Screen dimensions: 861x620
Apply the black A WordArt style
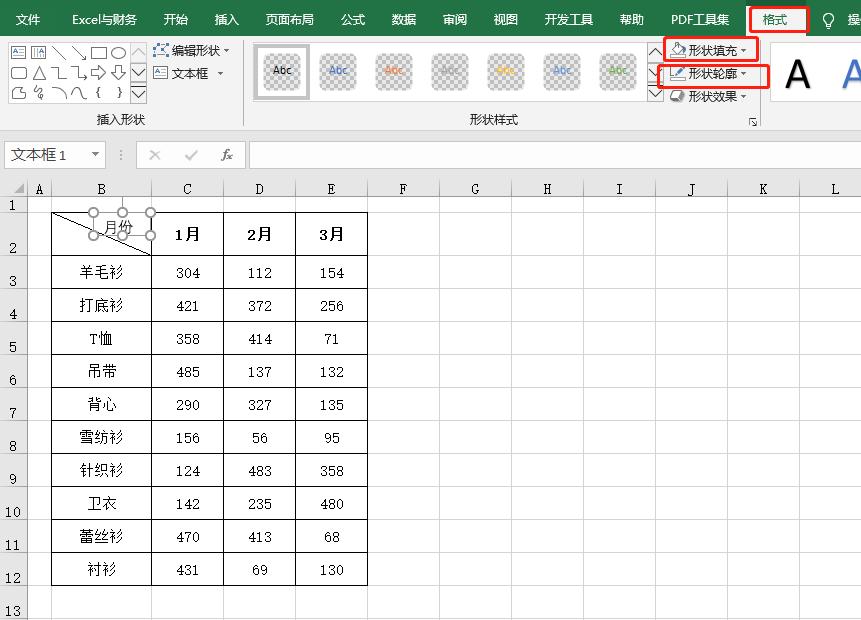pyautogui.click(x=797, y=74)
